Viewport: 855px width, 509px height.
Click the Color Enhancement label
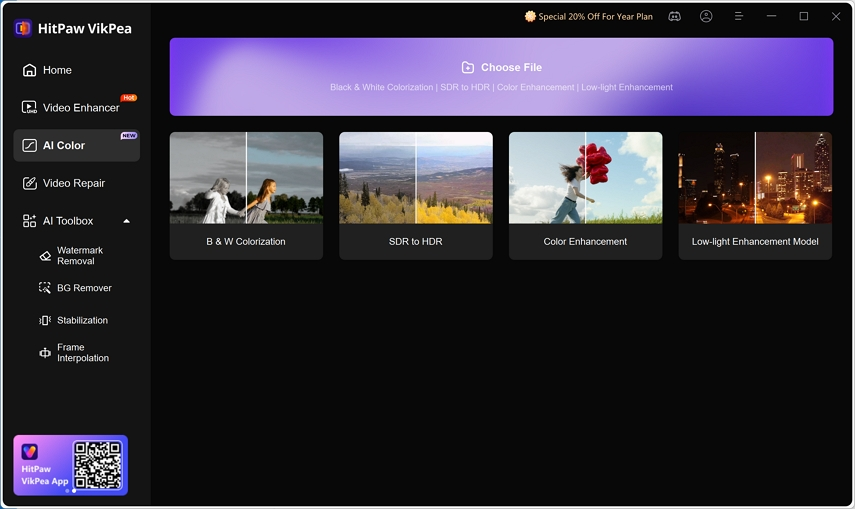pyautogui.click(x=585, y=241)
